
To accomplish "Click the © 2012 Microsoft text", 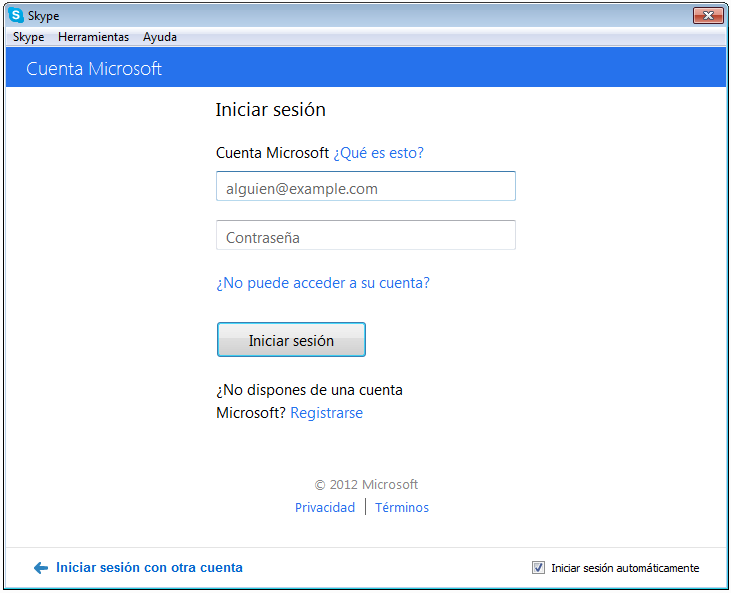I will (x=366, y=485).
